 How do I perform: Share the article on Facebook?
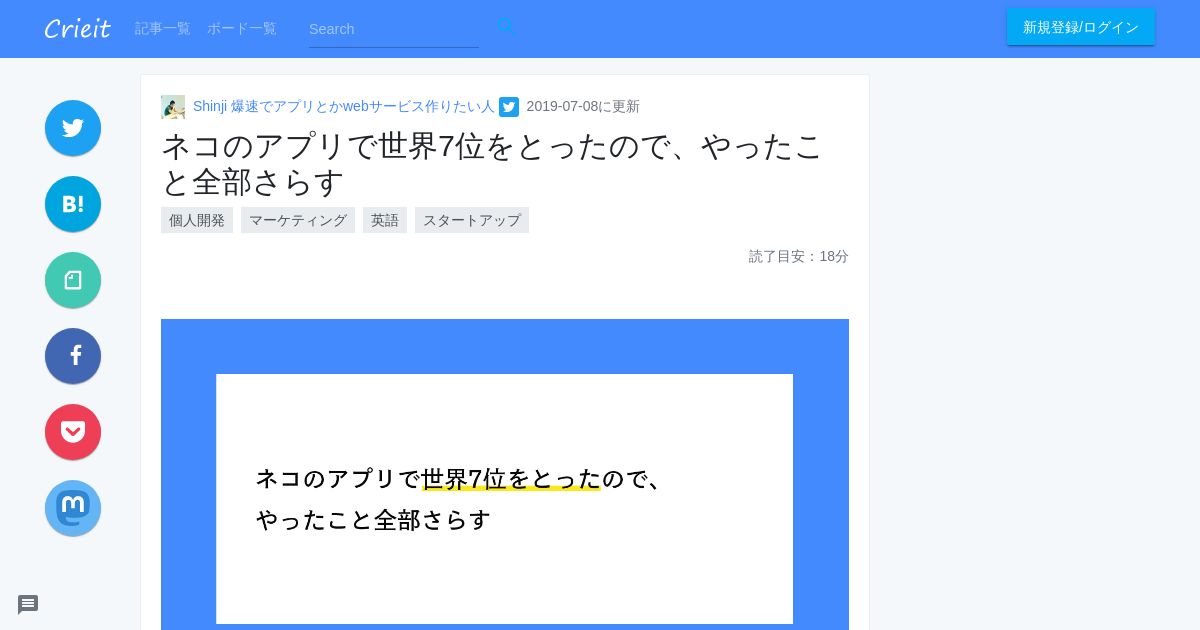[x=73, y=356]
